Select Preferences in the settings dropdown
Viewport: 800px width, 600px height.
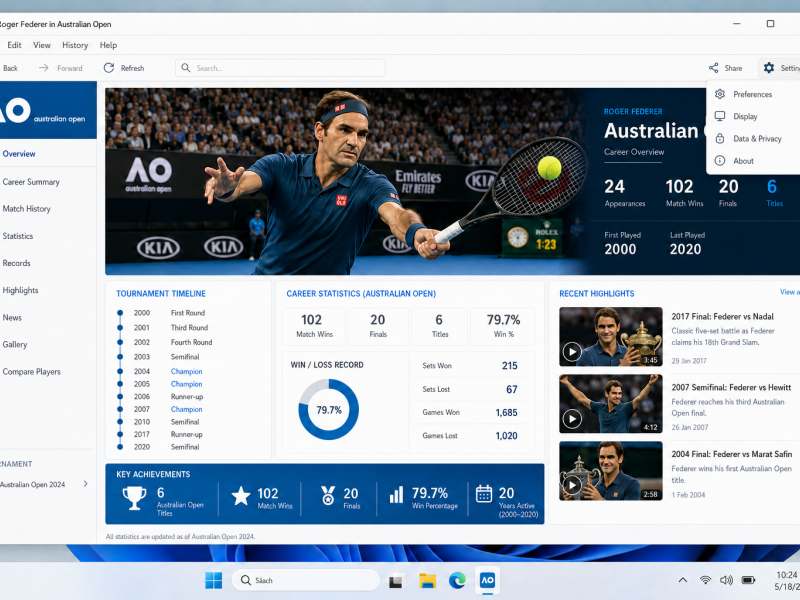click(752, 94)
